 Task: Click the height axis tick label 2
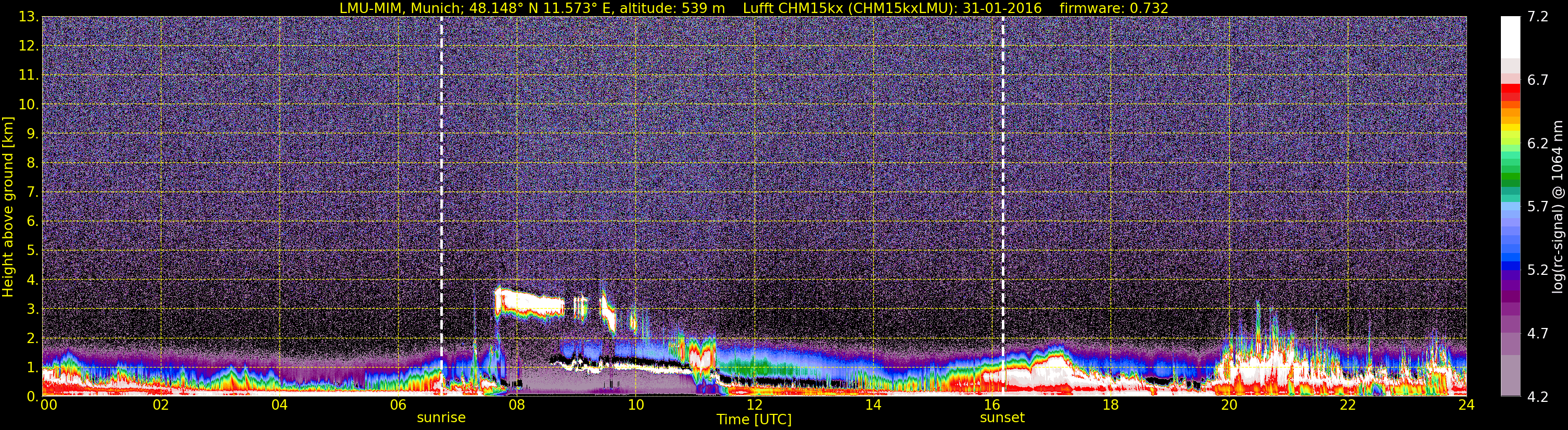click(32, 339)
